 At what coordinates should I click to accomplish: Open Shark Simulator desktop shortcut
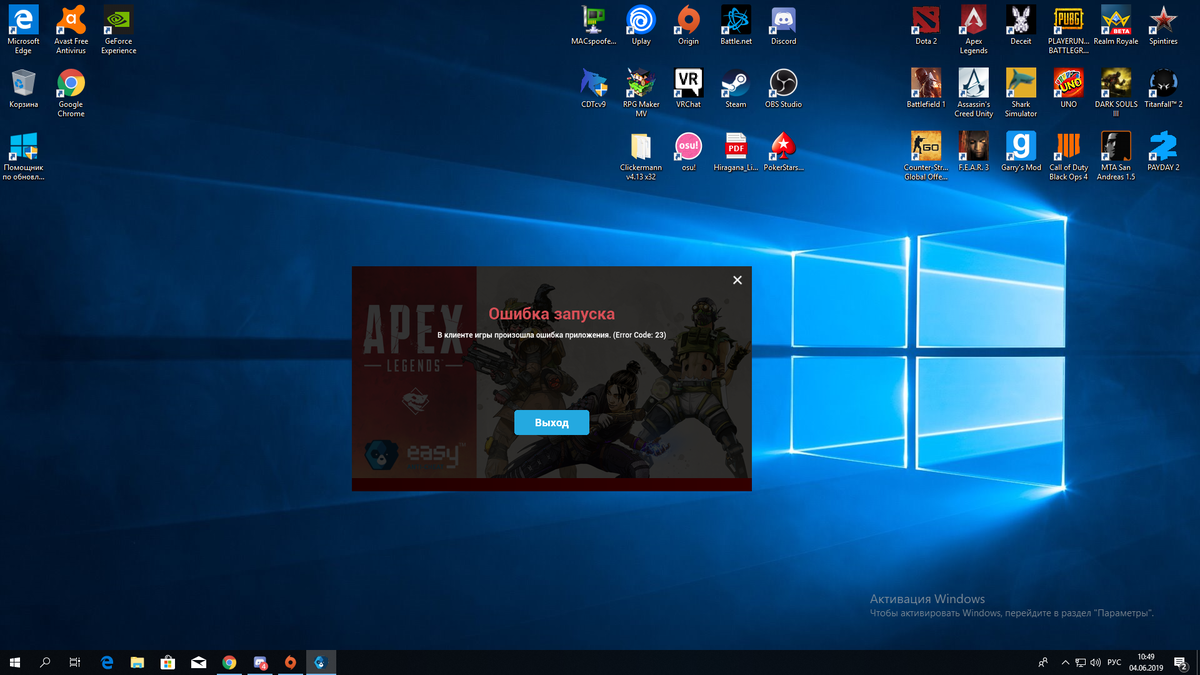tap(1021, 93)
